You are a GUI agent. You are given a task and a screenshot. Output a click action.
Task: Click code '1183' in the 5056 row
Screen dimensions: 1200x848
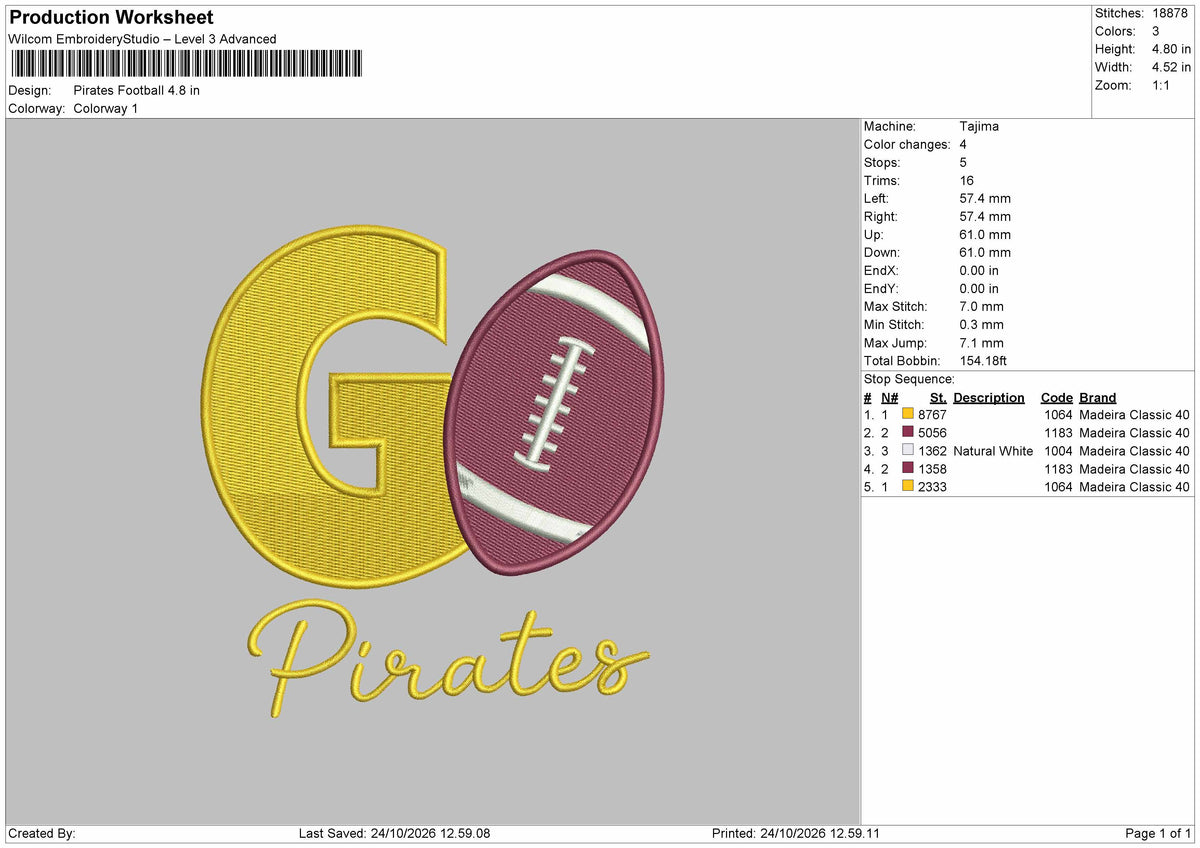(x=1058, y=433)
